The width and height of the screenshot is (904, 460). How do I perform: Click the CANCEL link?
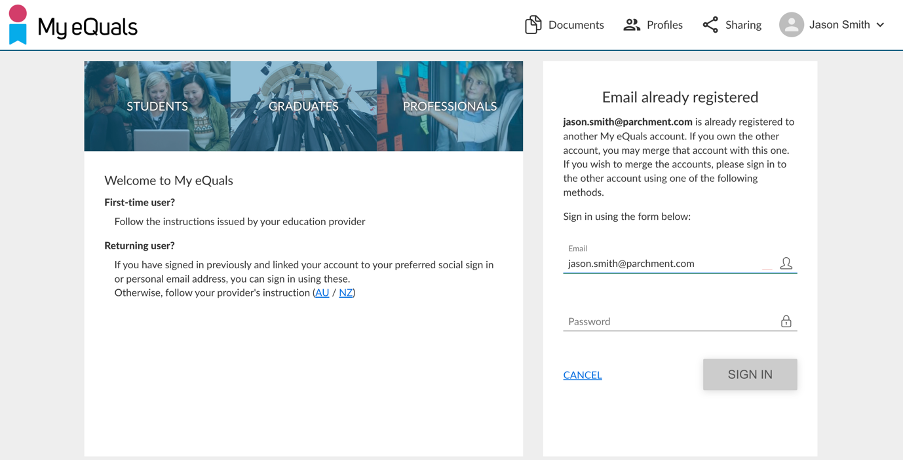[x=582, y=375]
